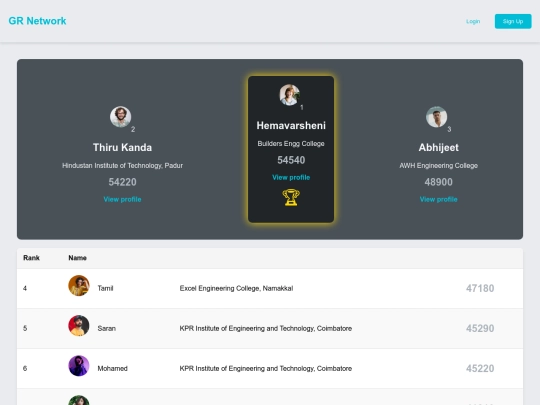Image resolution: width=540 pixels, height=405 pixels.
Task: Select the name Saran
Action: [106, 328]
